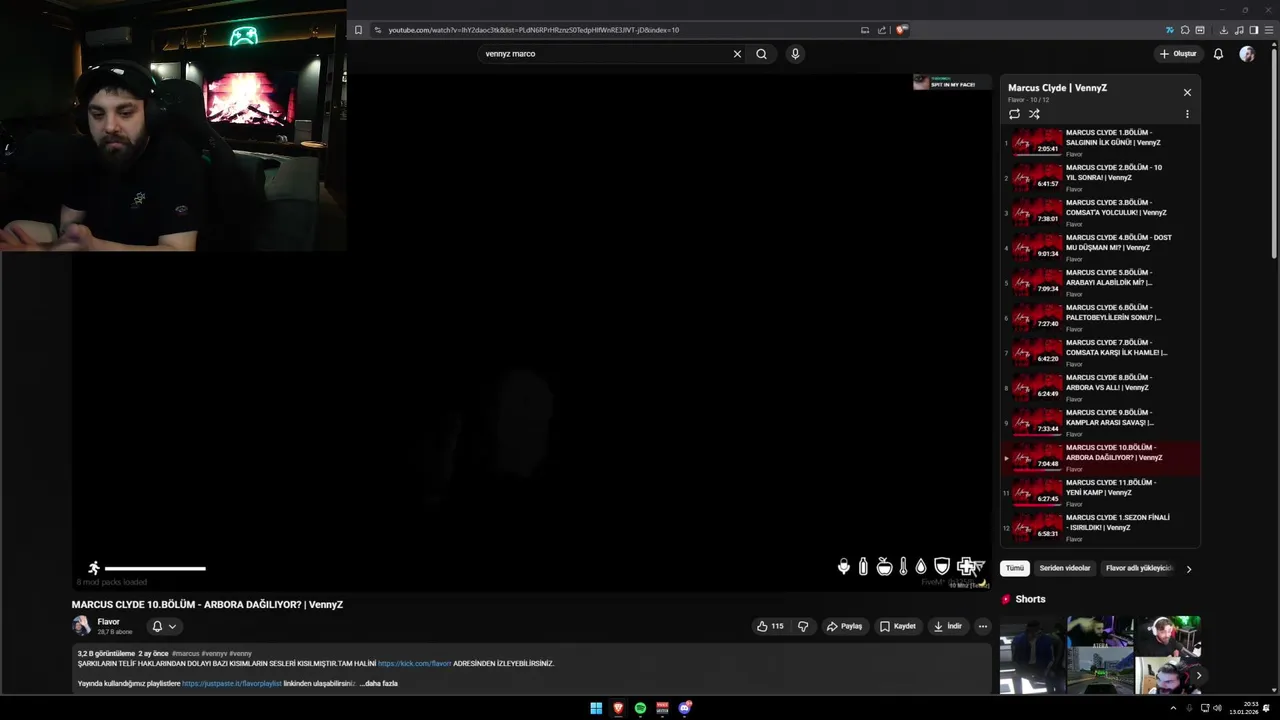This screenshot has height=720, width=1280.
Task: Open YouTube notifications bell in header
Action: point(1218,54)
